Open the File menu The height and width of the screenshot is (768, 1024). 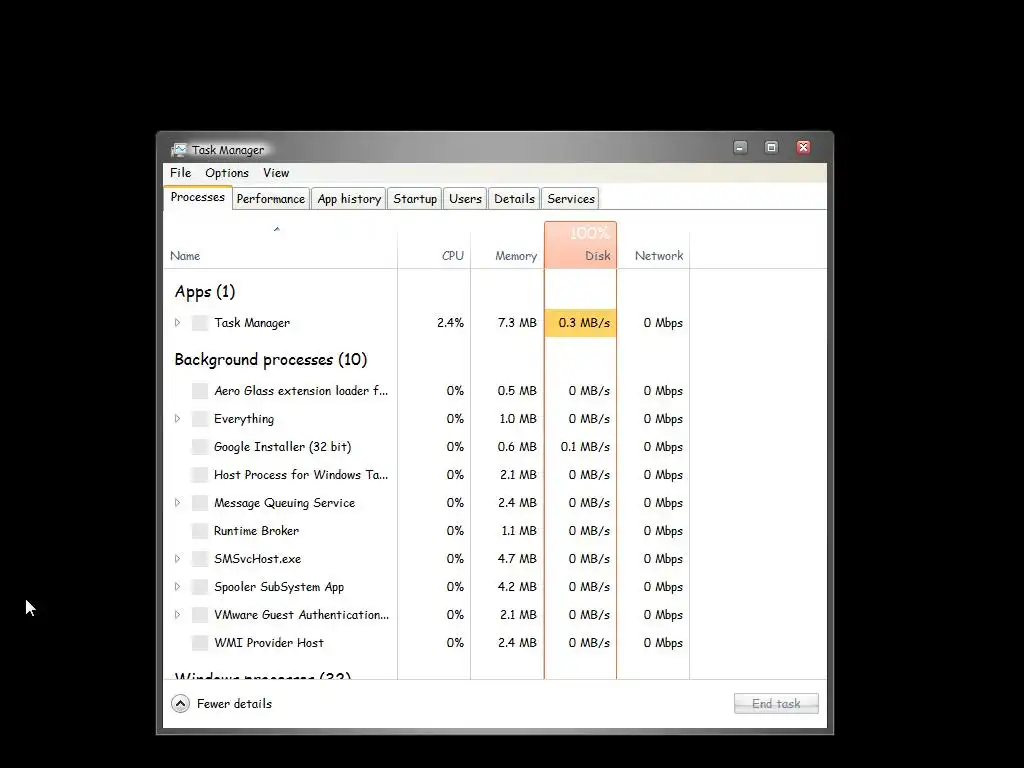[x=180, y=173]
